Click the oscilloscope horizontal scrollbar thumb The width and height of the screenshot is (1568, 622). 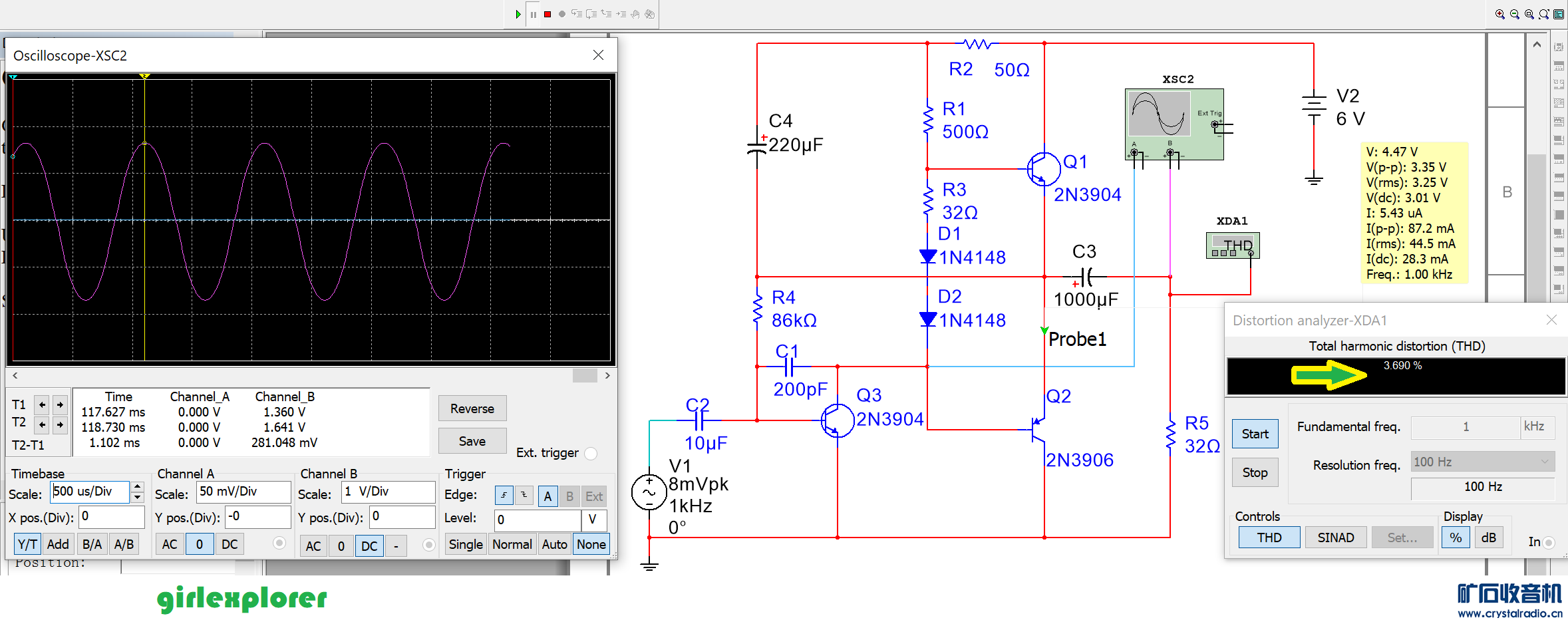(x=585, y=376)
